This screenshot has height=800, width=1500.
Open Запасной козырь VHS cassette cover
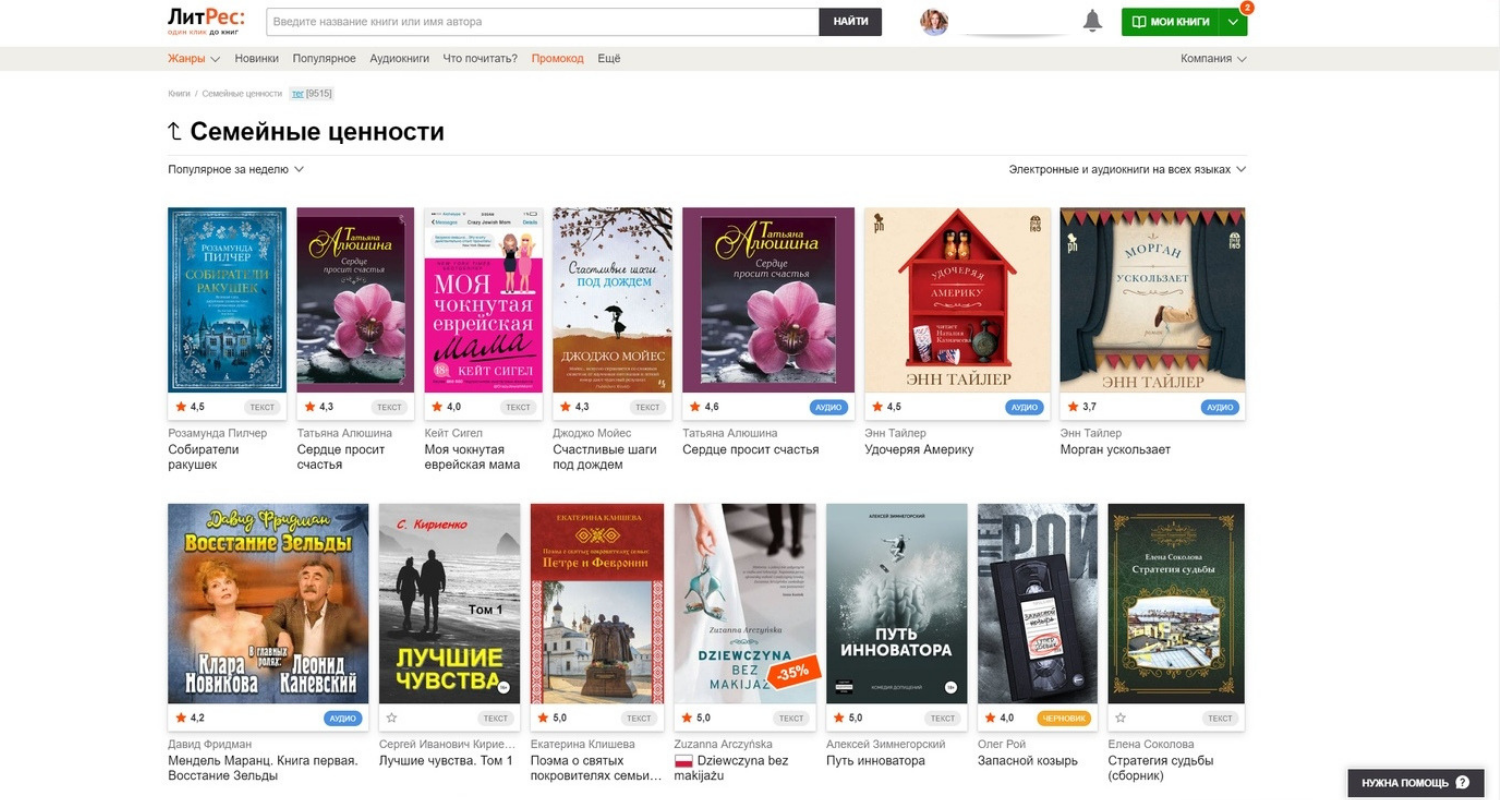tap(1037, 603)
